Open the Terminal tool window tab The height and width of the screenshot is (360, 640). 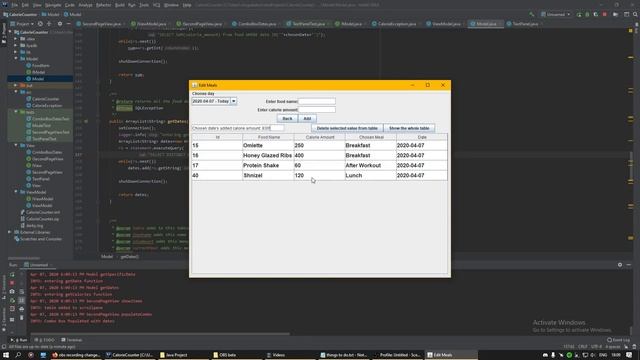point(72,340)
